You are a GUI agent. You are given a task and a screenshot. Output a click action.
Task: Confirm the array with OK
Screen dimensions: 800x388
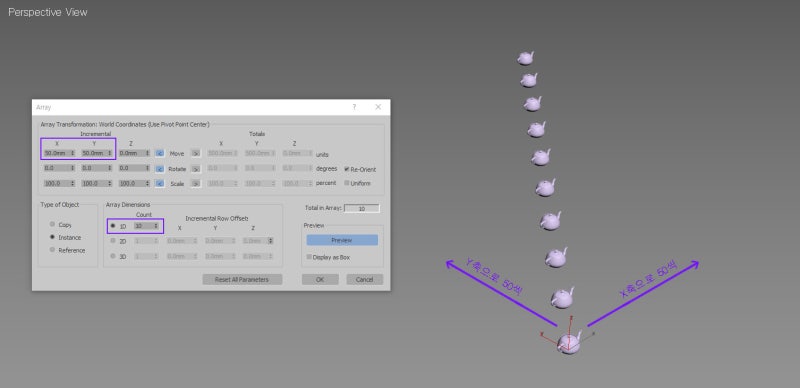click(x=320, y=279)
